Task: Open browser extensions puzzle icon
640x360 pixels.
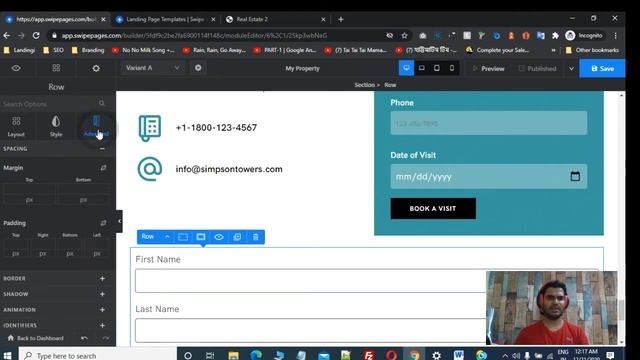Action: click(555, 36)
